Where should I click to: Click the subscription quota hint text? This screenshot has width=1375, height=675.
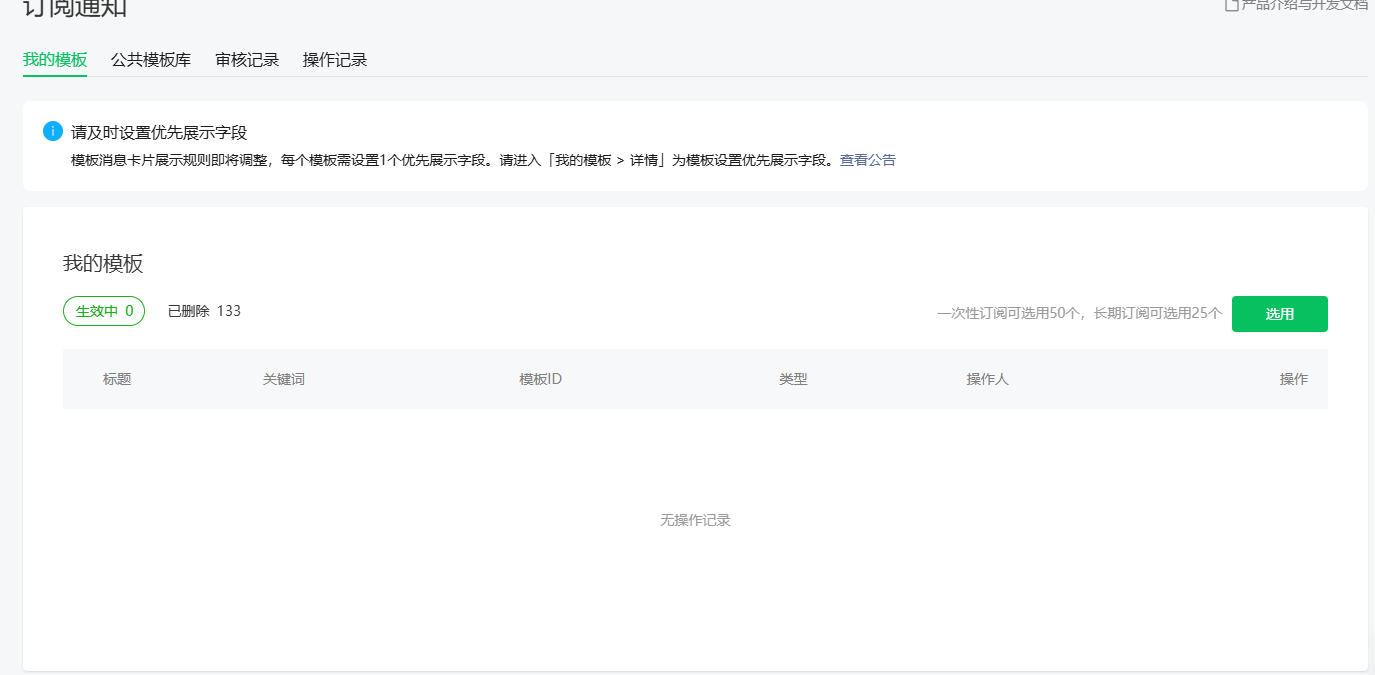point(1079,313)
